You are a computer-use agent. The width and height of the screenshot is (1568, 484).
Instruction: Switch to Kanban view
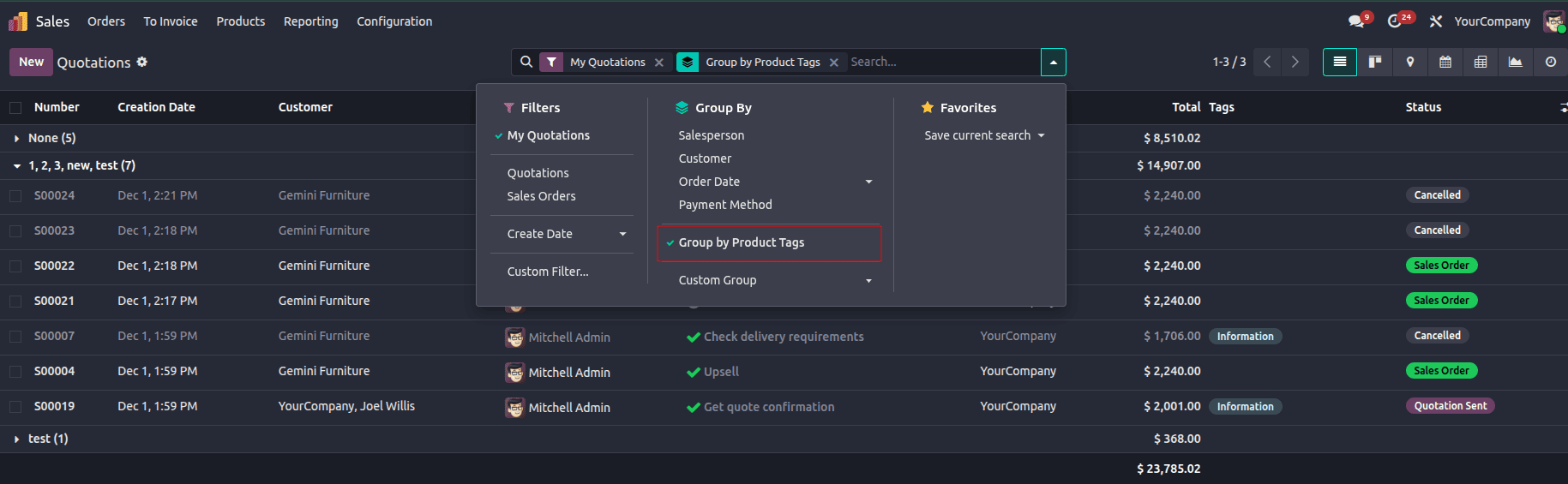pyautogui.click(x=1375, y=62)
